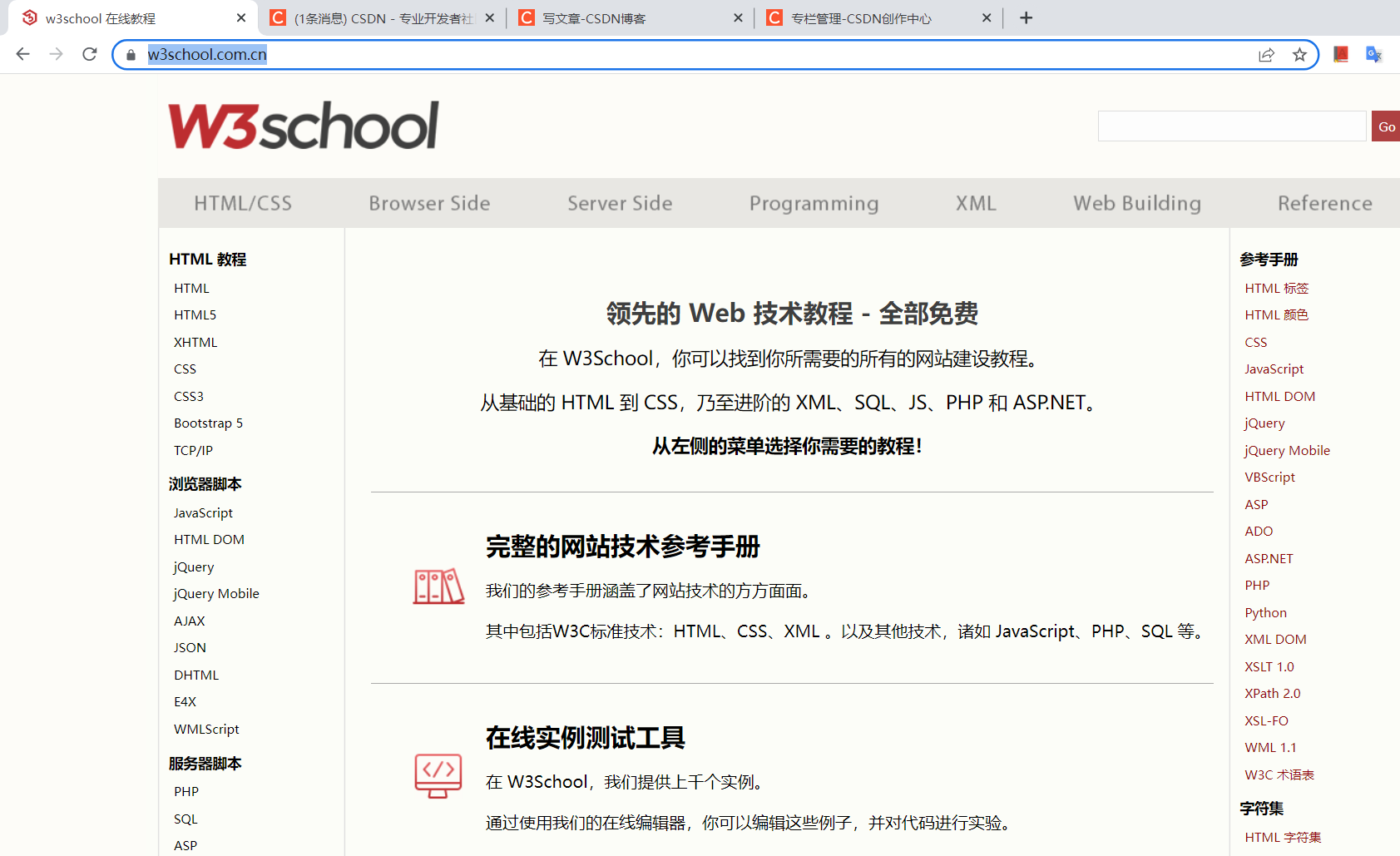
Task: Open the XML DOM reference link
Action: pos(1275,640)
